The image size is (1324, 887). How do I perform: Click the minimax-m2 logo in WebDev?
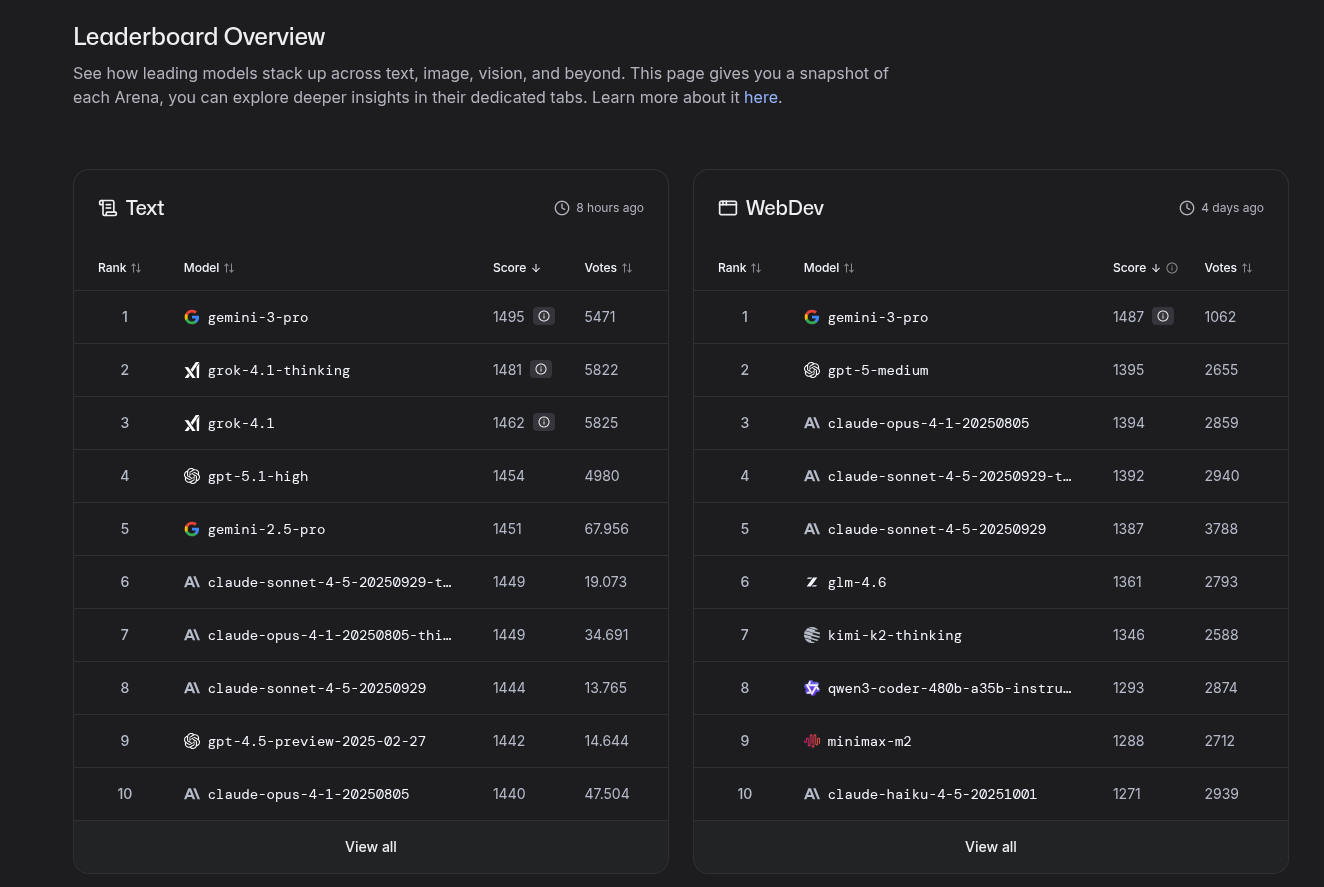[x=812, y=741]
